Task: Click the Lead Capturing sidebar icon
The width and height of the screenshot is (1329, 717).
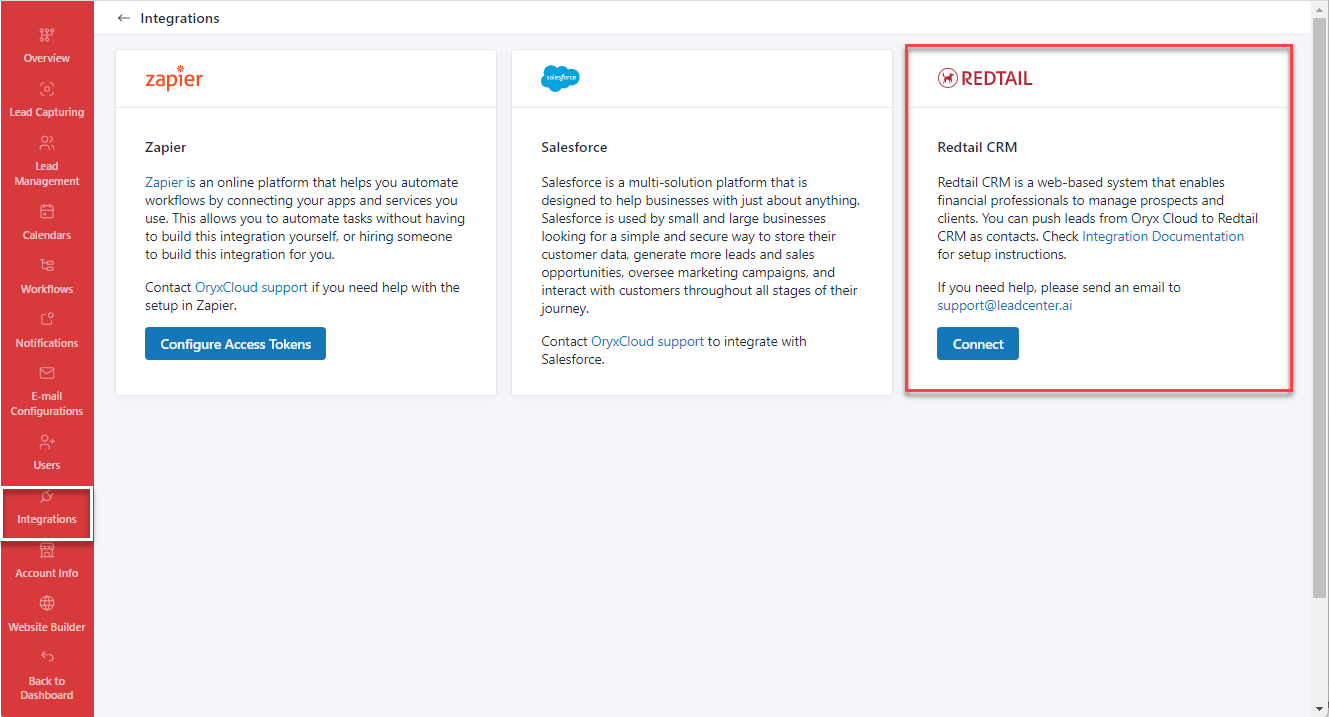Action: pyautogui.click(x=47, y=89)
